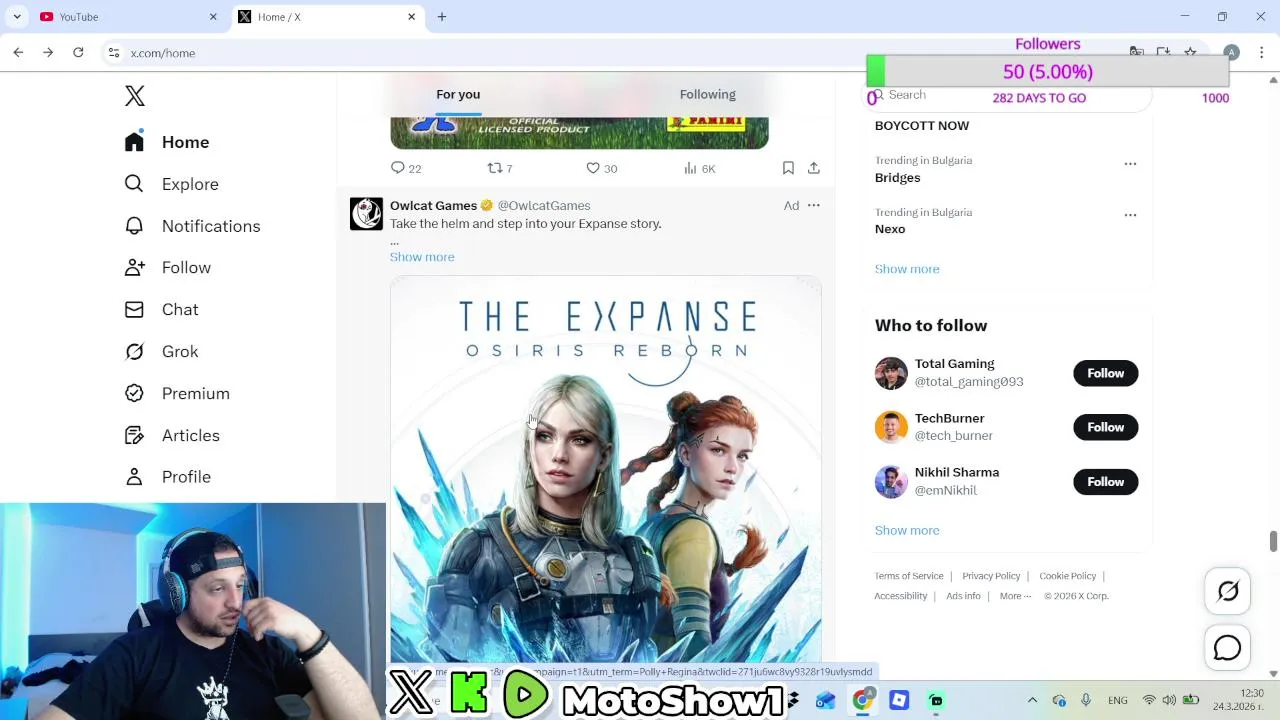This screenshot has height=720, width=1280.
Task: Open Total Gaming profile name
Action: click(x=955, y=364)
